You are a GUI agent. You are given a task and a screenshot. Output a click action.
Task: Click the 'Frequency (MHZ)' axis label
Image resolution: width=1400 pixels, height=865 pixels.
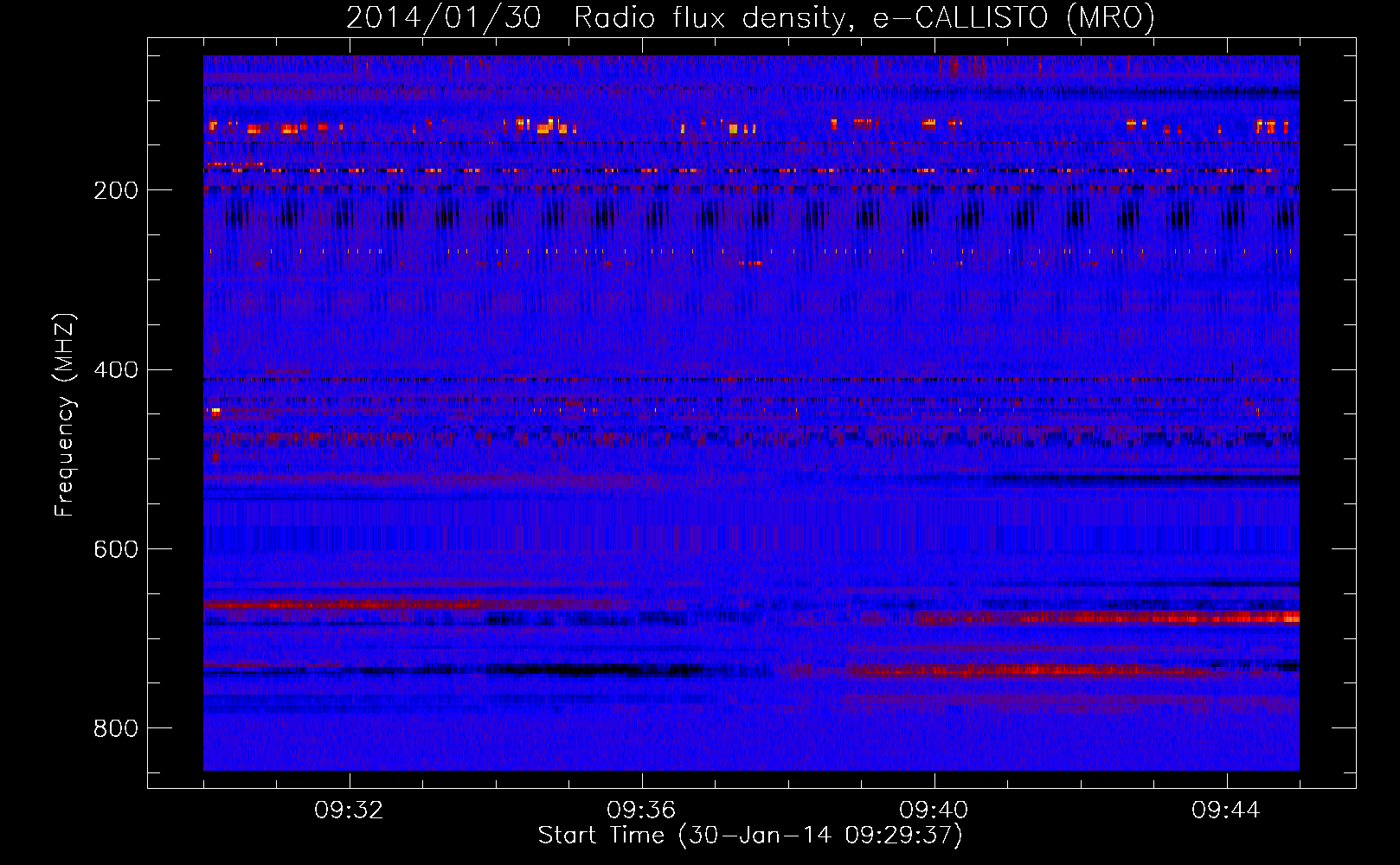click(x=64, y=414)
